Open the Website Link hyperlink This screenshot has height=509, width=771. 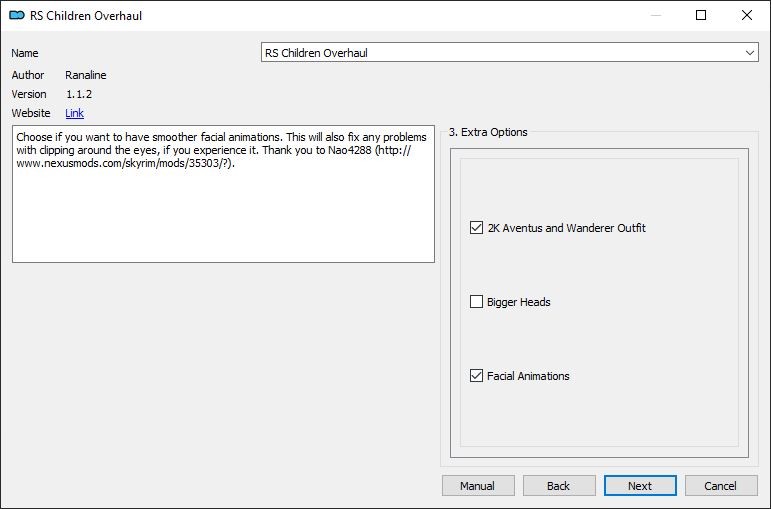(x=74, y=113)
